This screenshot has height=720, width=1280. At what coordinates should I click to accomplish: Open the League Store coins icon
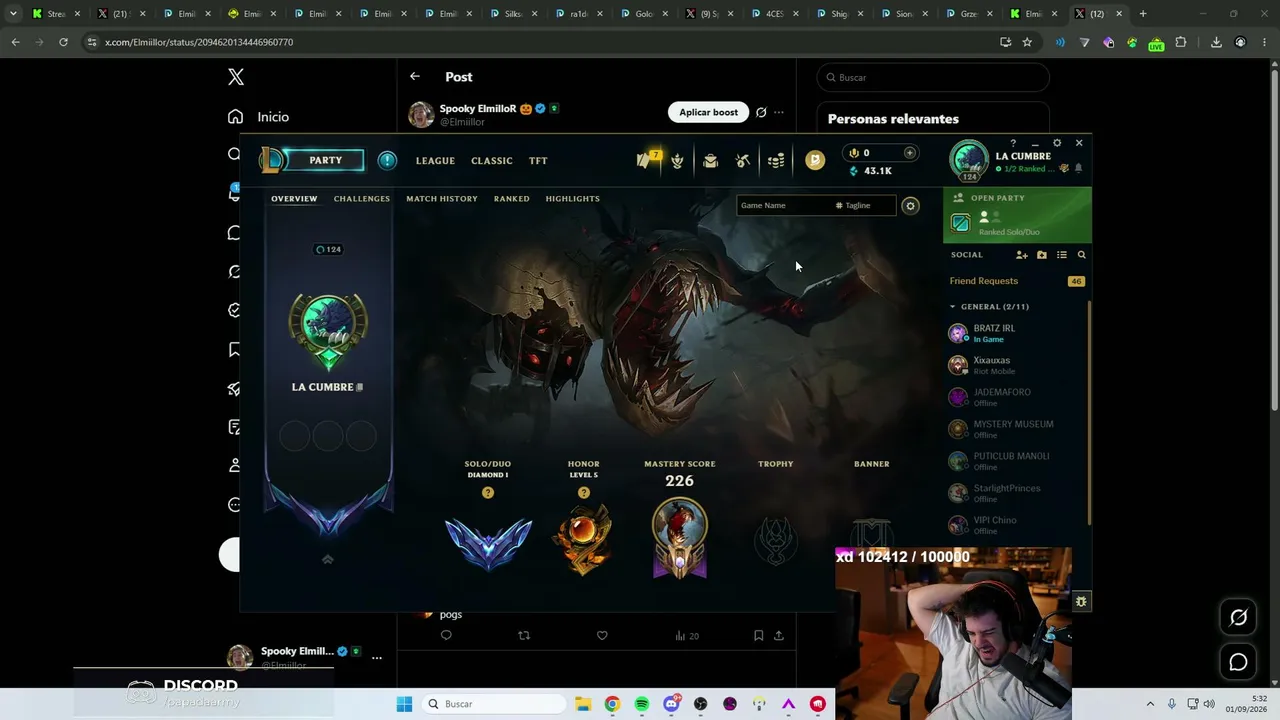coord(776,160)
